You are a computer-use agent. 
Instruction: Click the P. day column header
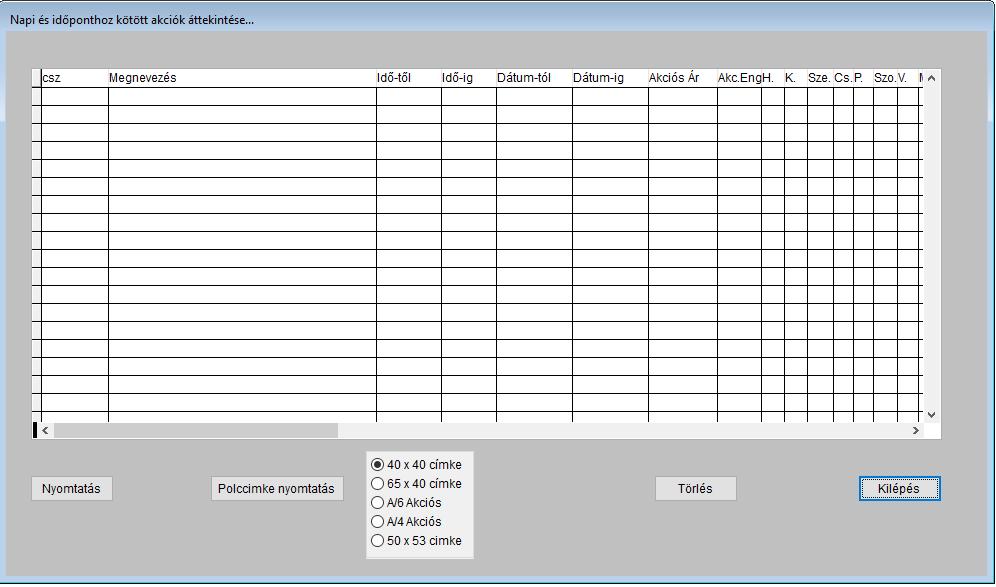coord(863,78)
